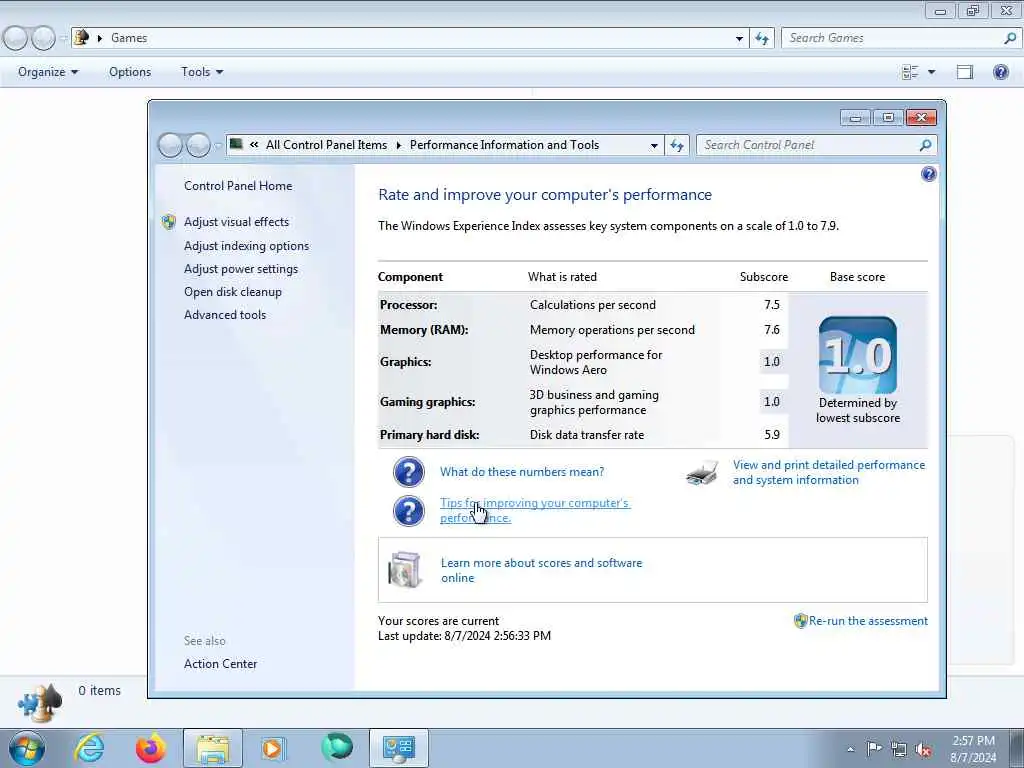The width and height of the screenshot is (1024, 768).
Task: Click the software box icon beside Learn more
Action: pyautogui.click(x=404, y=569)
